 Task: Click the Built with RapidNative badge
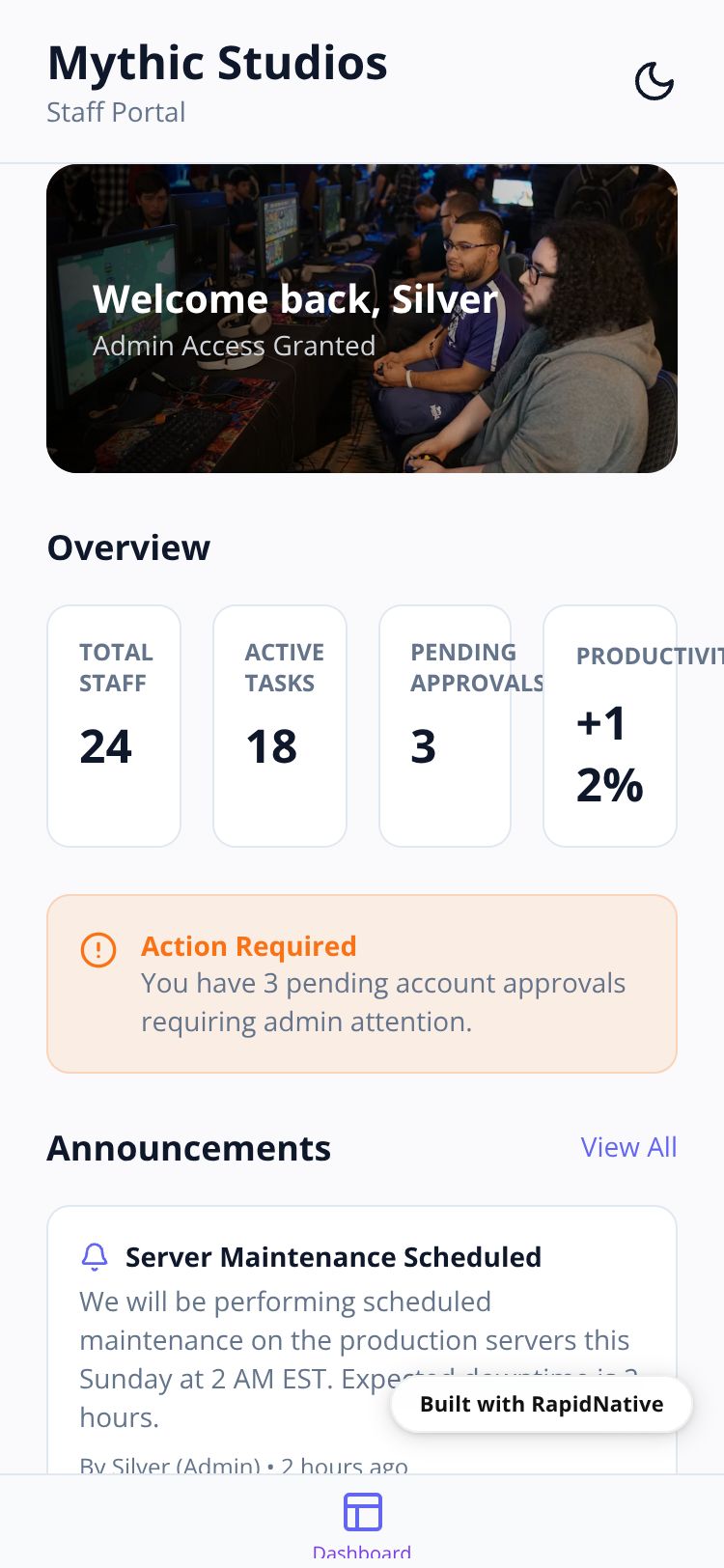542,1404
